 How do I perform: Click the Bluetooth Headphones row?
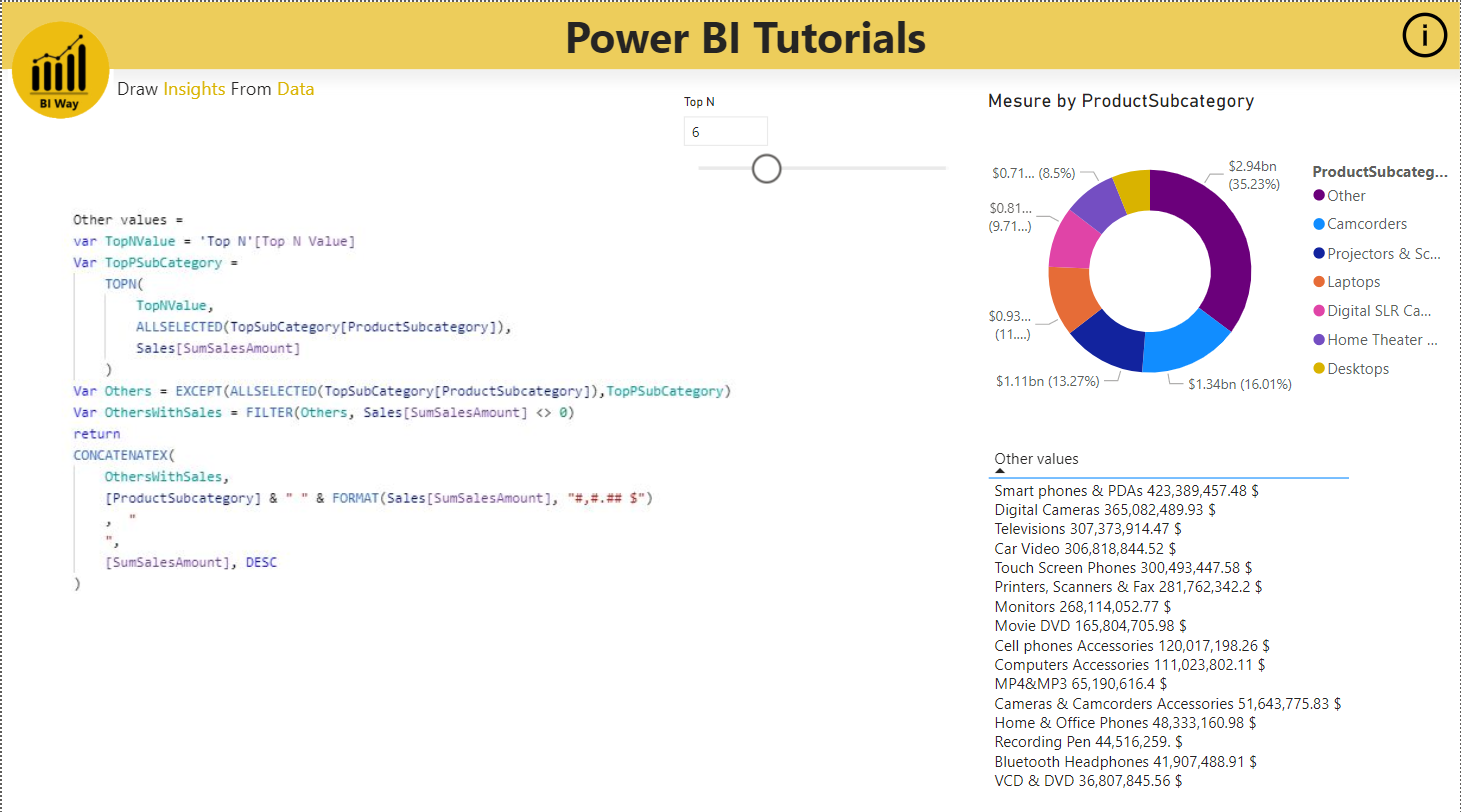1126,762
